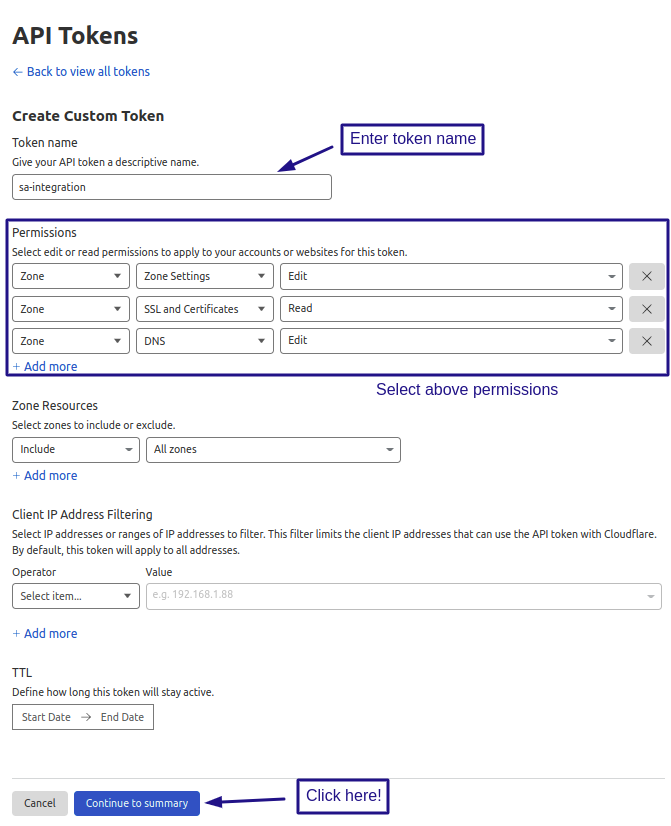Open the Zone Settings permission type dropdown
The image size is (671, 826).
(x=204, y=276)
